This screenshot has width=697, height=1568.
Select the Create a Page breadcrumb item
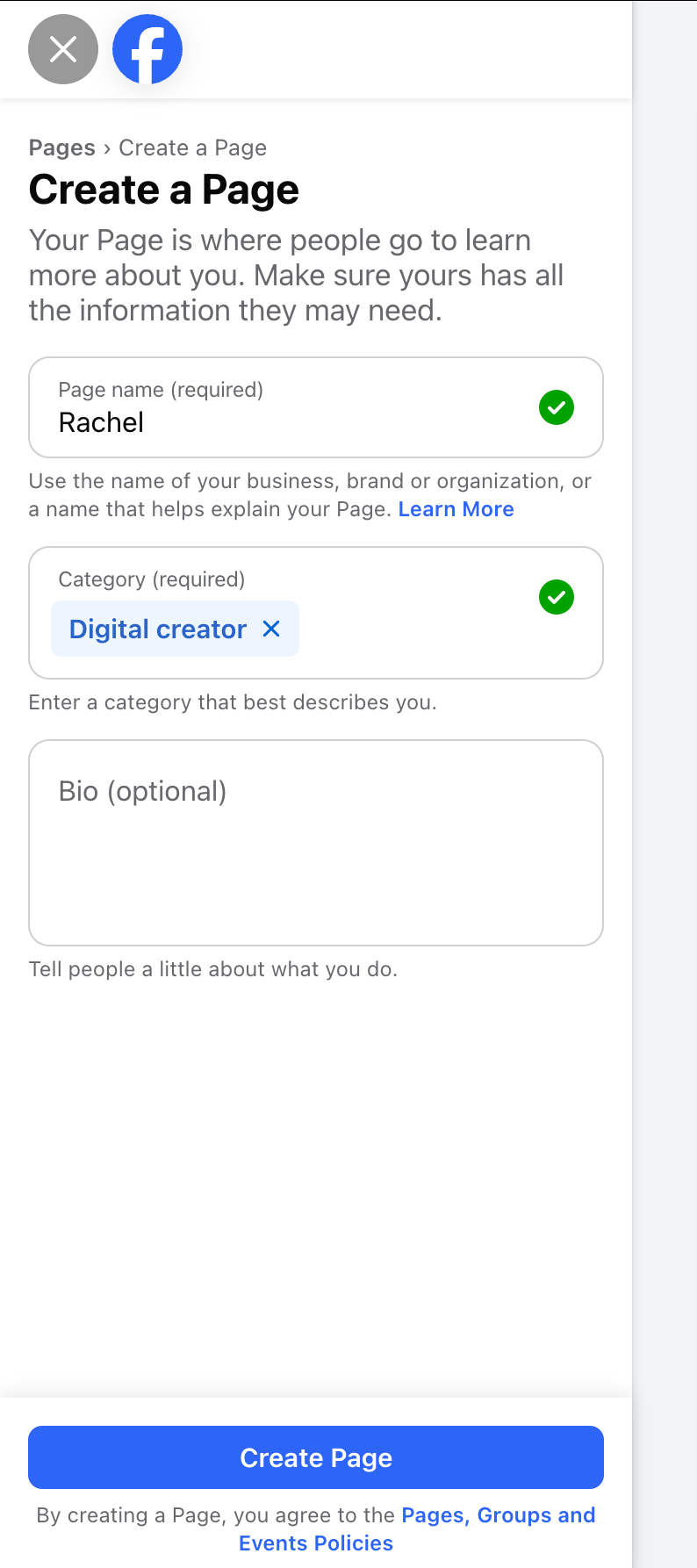[192, 147]
